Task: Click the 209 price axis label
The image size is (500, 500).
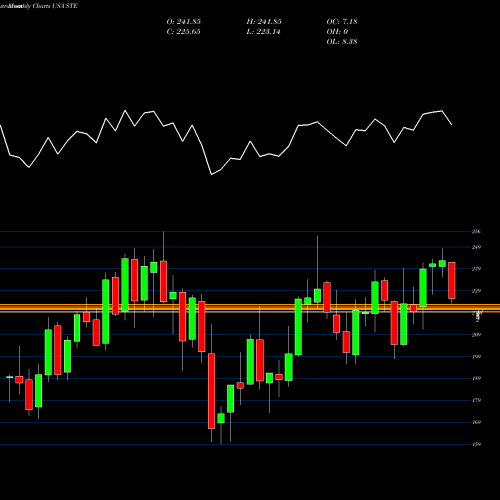Action: 476,335
